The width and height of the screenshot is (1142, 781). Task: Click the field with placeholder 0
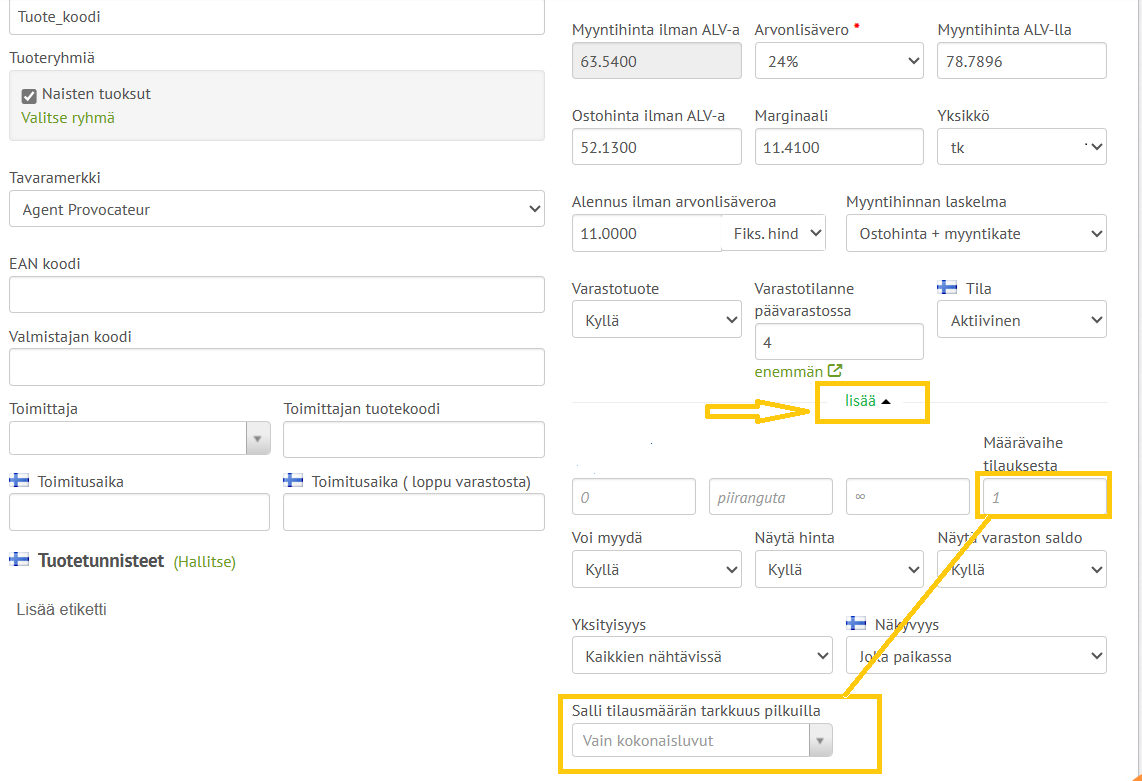tap(634, 497)
